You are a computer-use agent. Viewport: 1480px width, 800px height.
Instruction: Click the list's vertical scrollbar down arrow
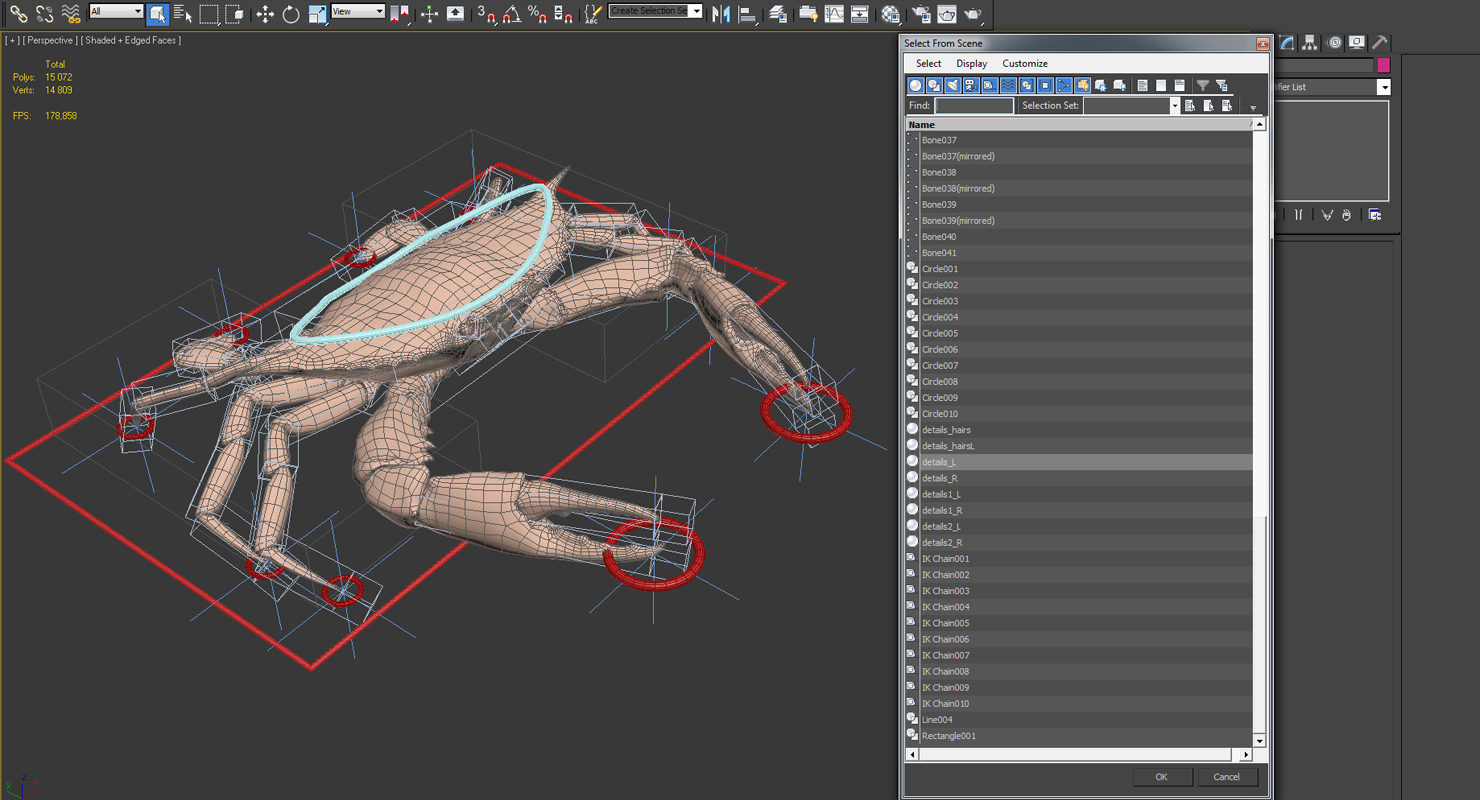(1259, 741)
